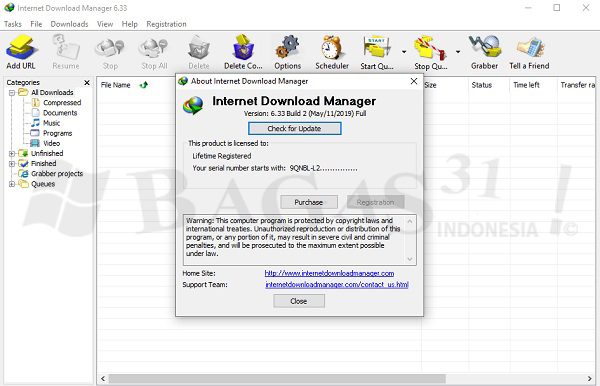Viewport: 600px width, 386px height.
Task: Select the Unfinished folder
Action: pyautogui.click(x=41, y=153)
